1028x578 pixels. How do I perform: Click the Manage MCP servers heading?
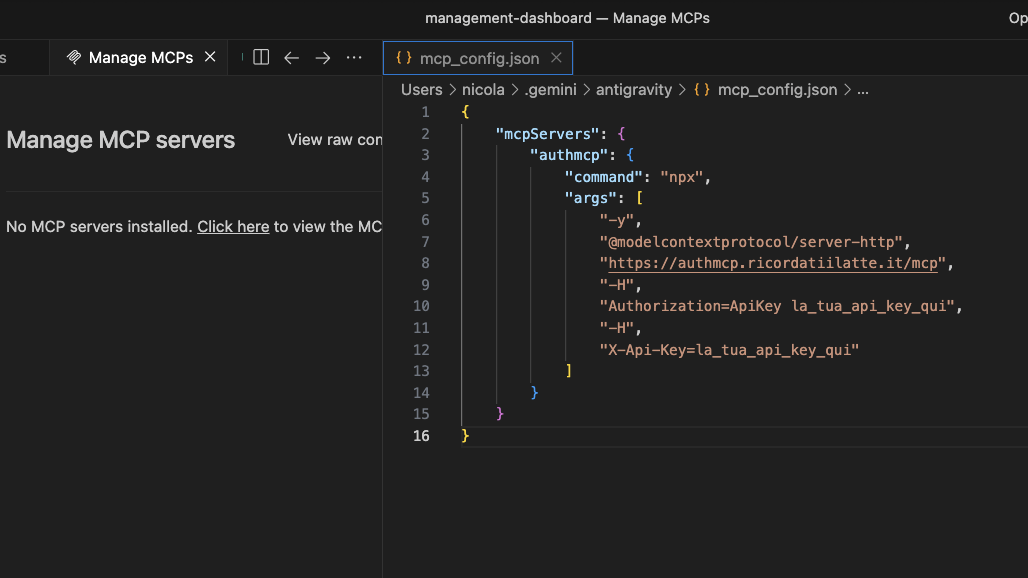click(x=120, y=140)
